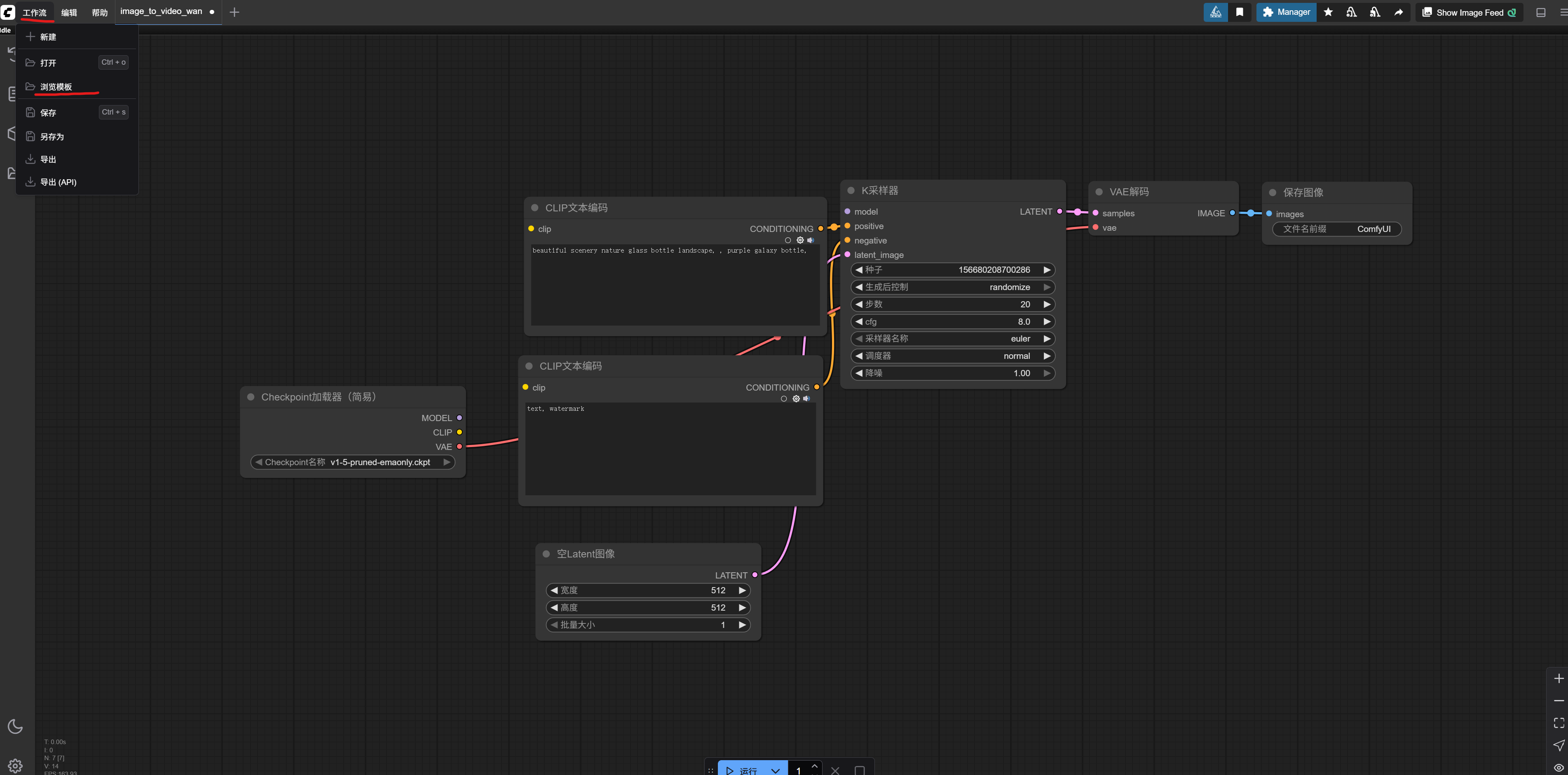Click the share arrow icon
This screenshot has height=775, width=1568.
click(1398, 12)
